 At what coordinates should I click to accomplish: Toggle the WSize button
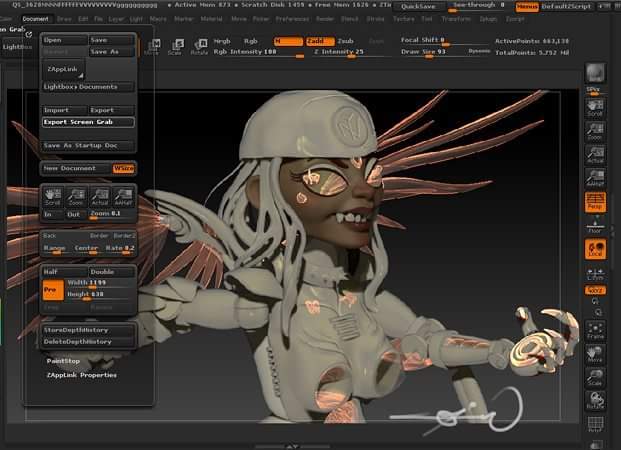coord(124,168)
